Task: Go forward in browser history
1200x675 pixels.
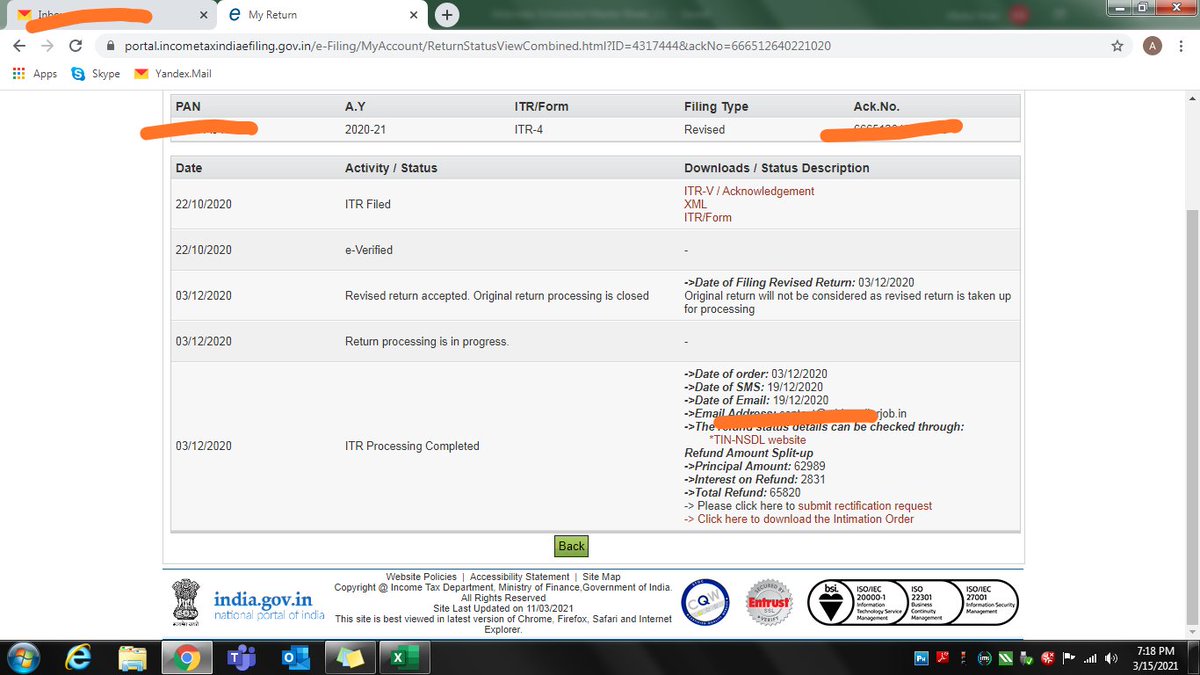Action: pyautogui.click(x=47, y=46)
